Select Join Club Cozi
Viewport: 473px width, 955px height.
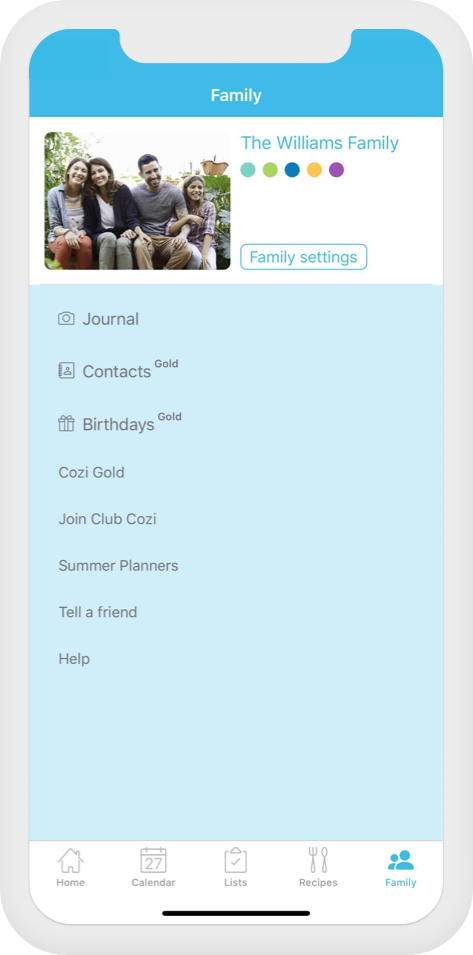(107, 519)
